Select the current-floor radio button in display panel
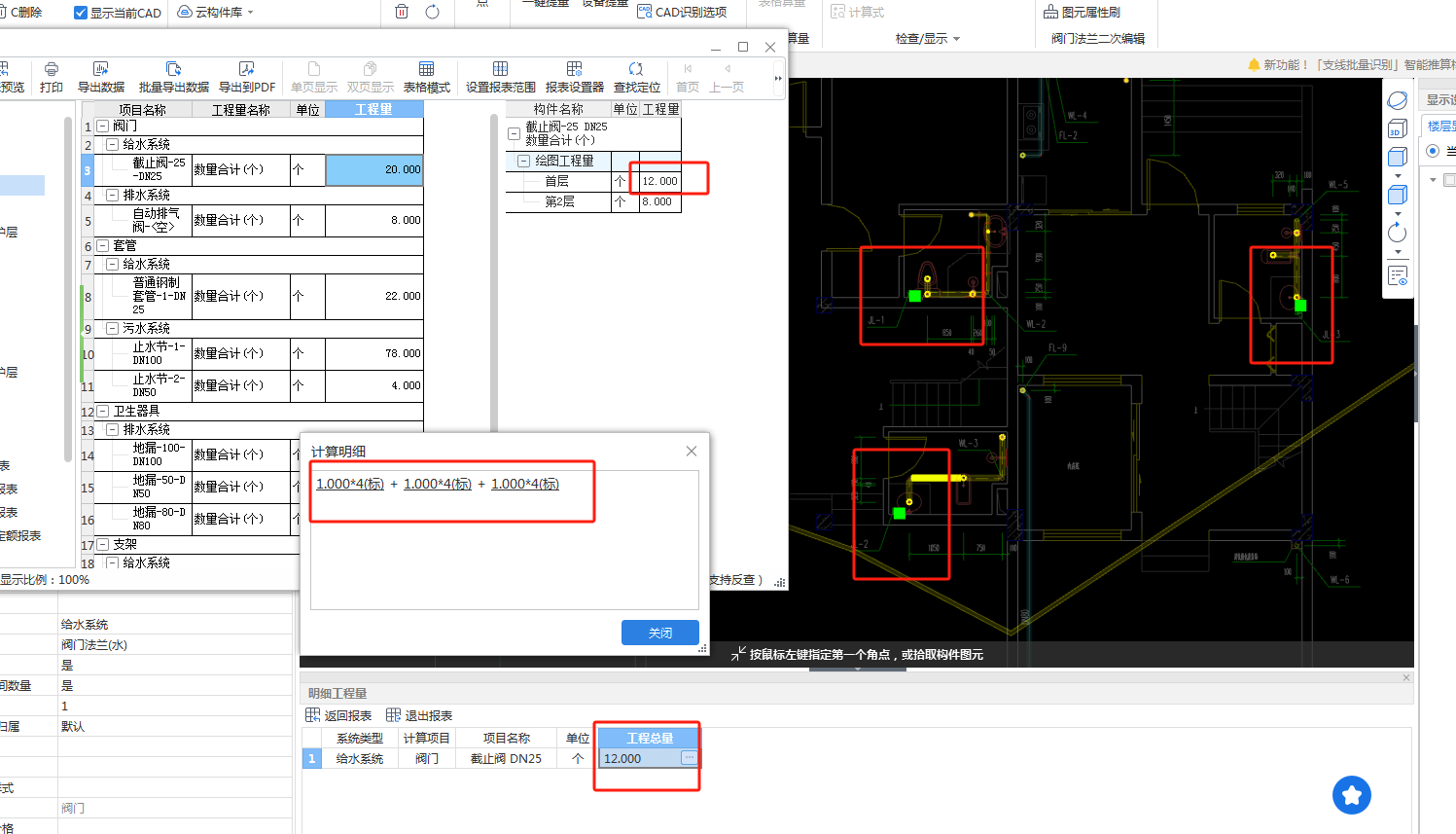 point(1433,151)
